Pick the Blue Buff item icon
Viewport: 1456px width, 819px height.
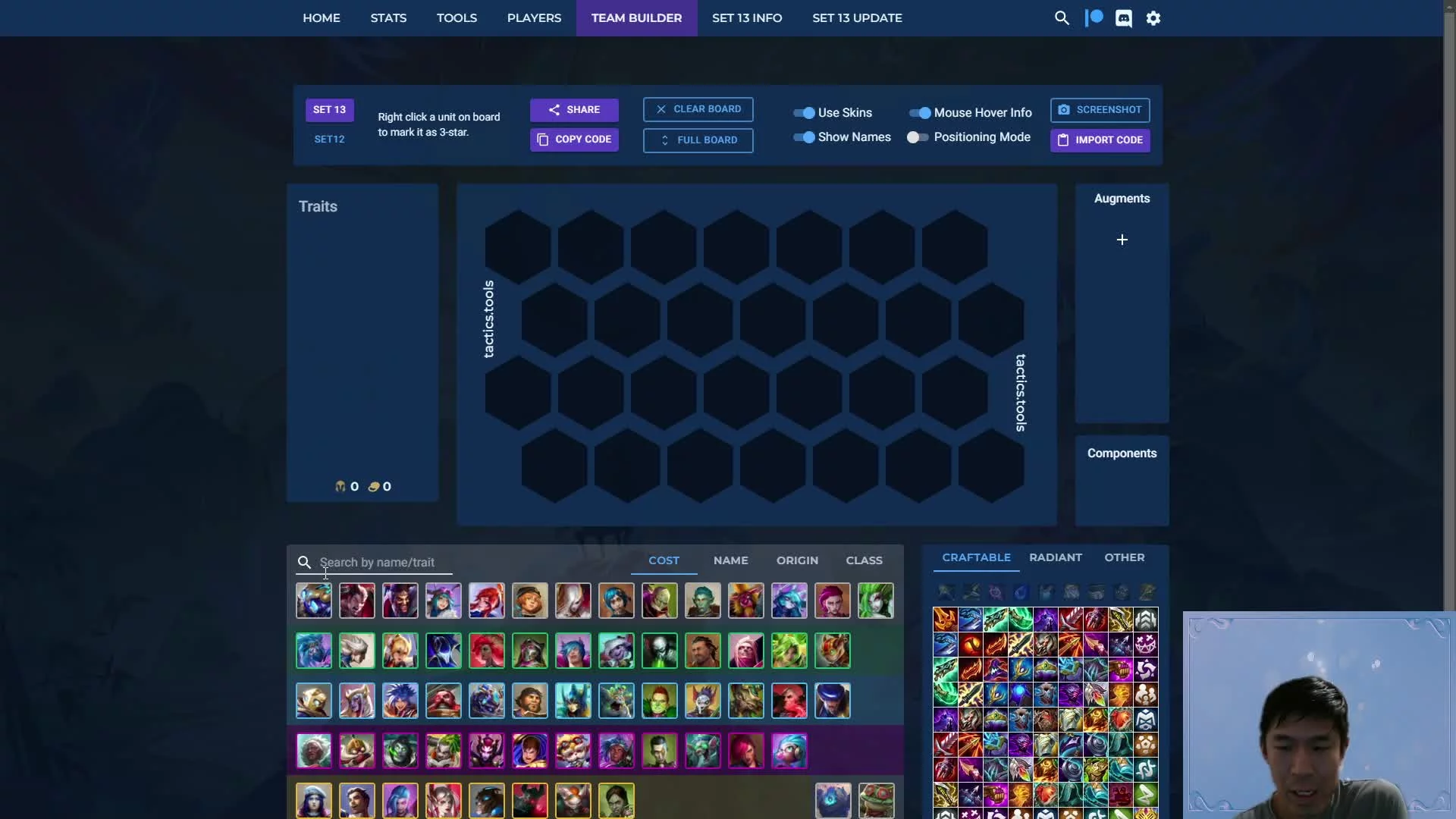point(1021,694)
